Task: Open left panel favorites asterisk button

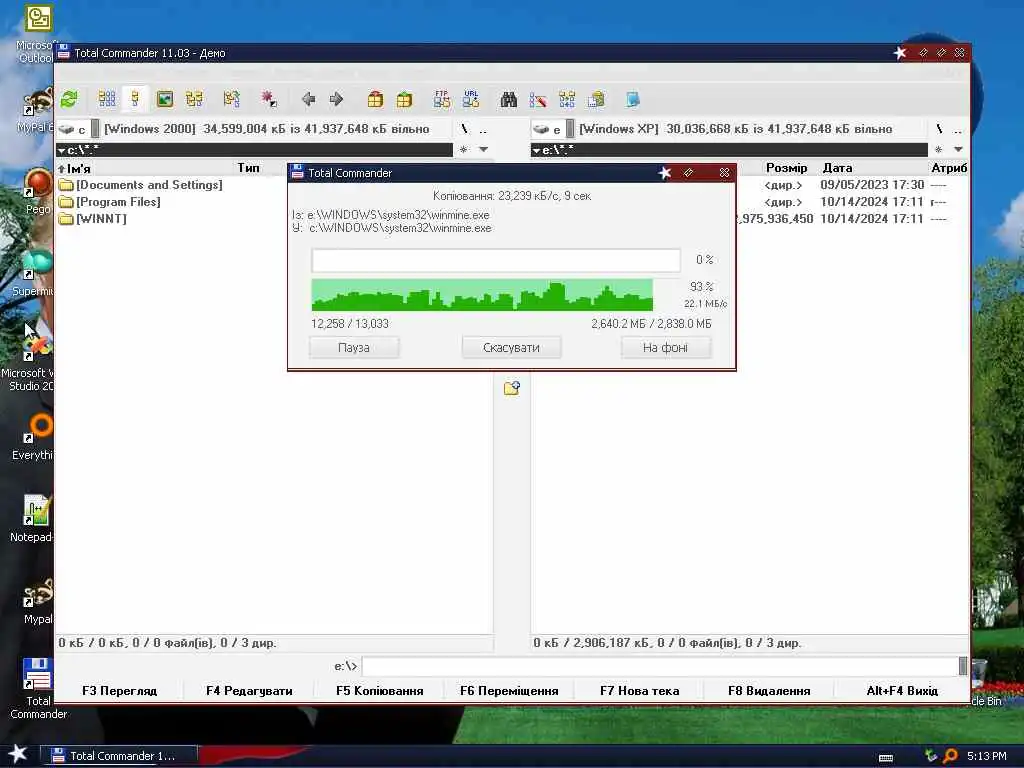Action: (464, 150)
